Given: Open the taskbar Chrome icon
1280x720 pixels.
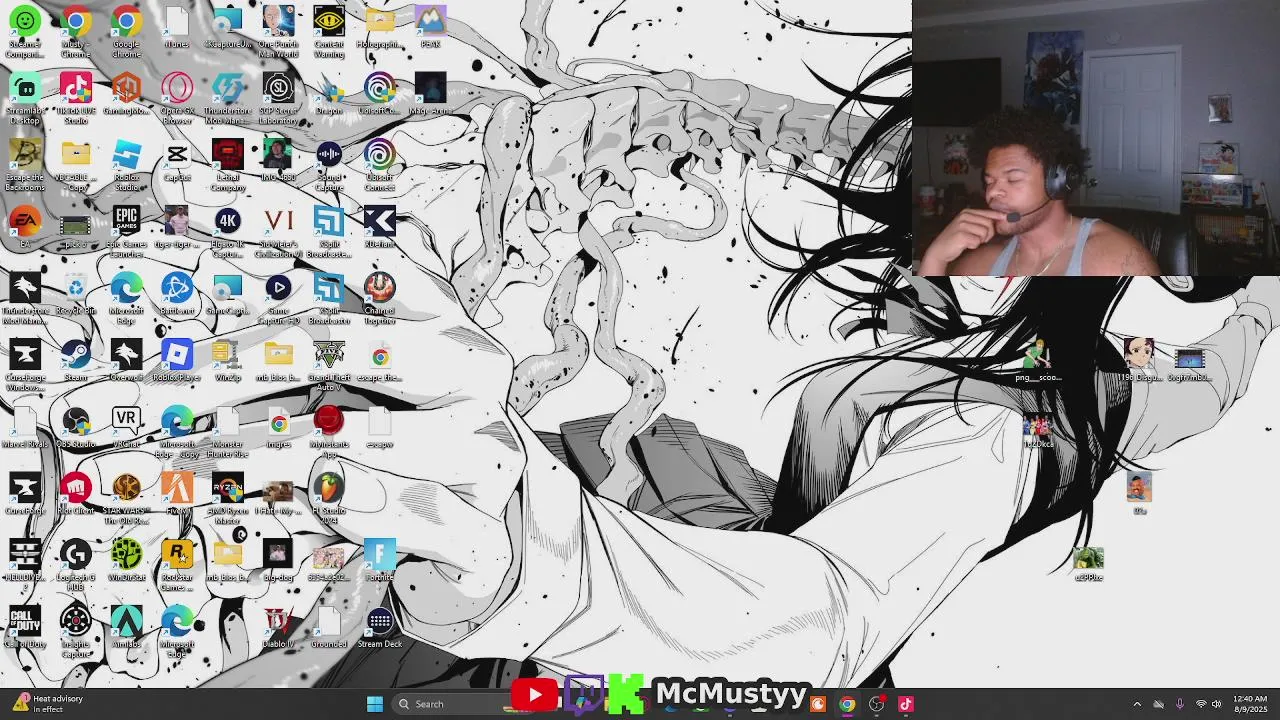Looking at the screenshot, I should [x=847, y=704].
